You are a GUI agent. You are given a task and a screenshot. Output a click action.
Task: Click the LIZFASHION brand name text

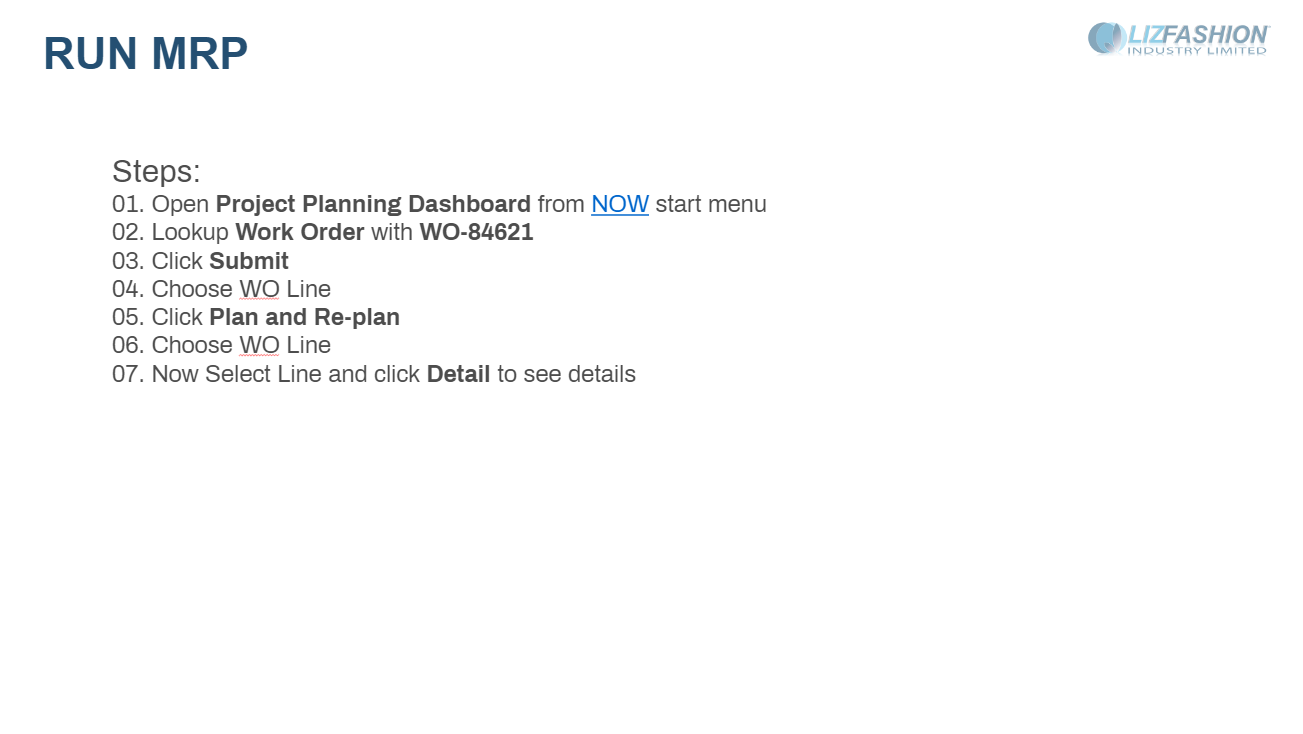click(1198, 37)
